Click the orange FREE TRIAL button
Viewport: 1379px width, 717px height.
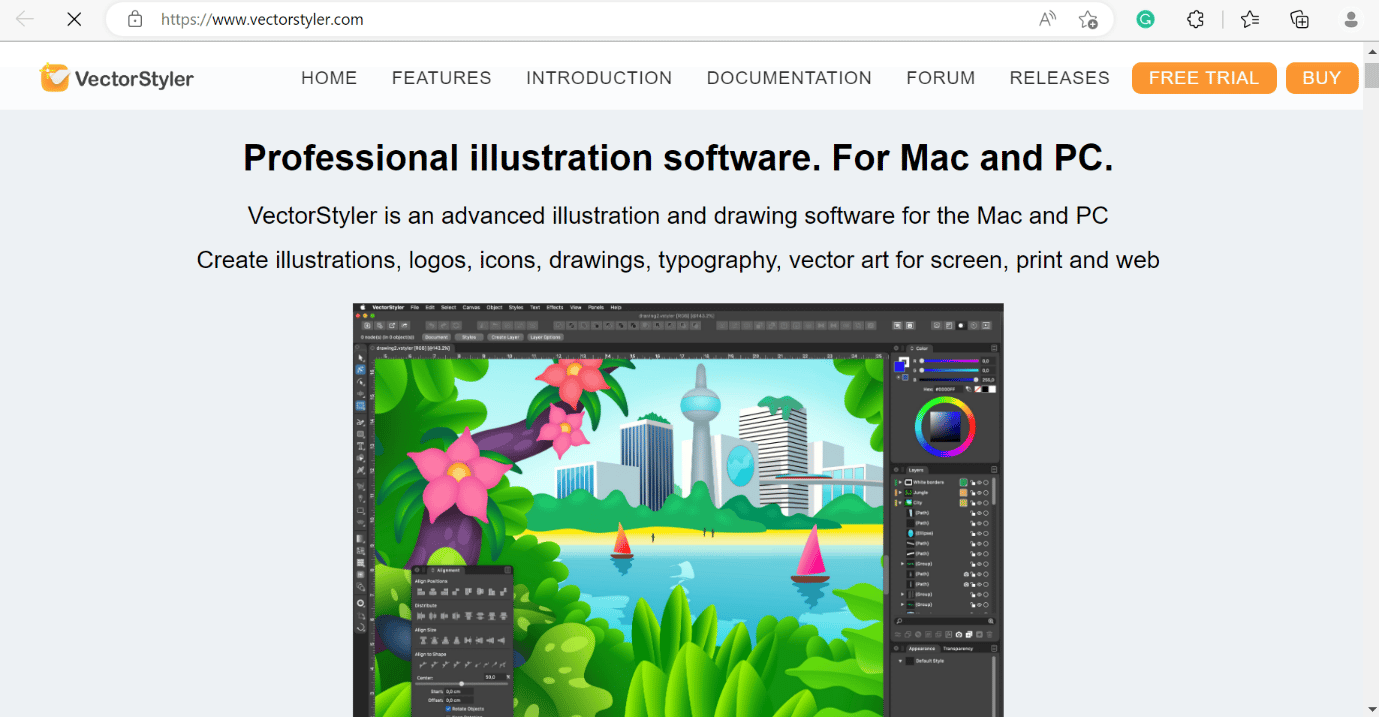coord(1204,78)
